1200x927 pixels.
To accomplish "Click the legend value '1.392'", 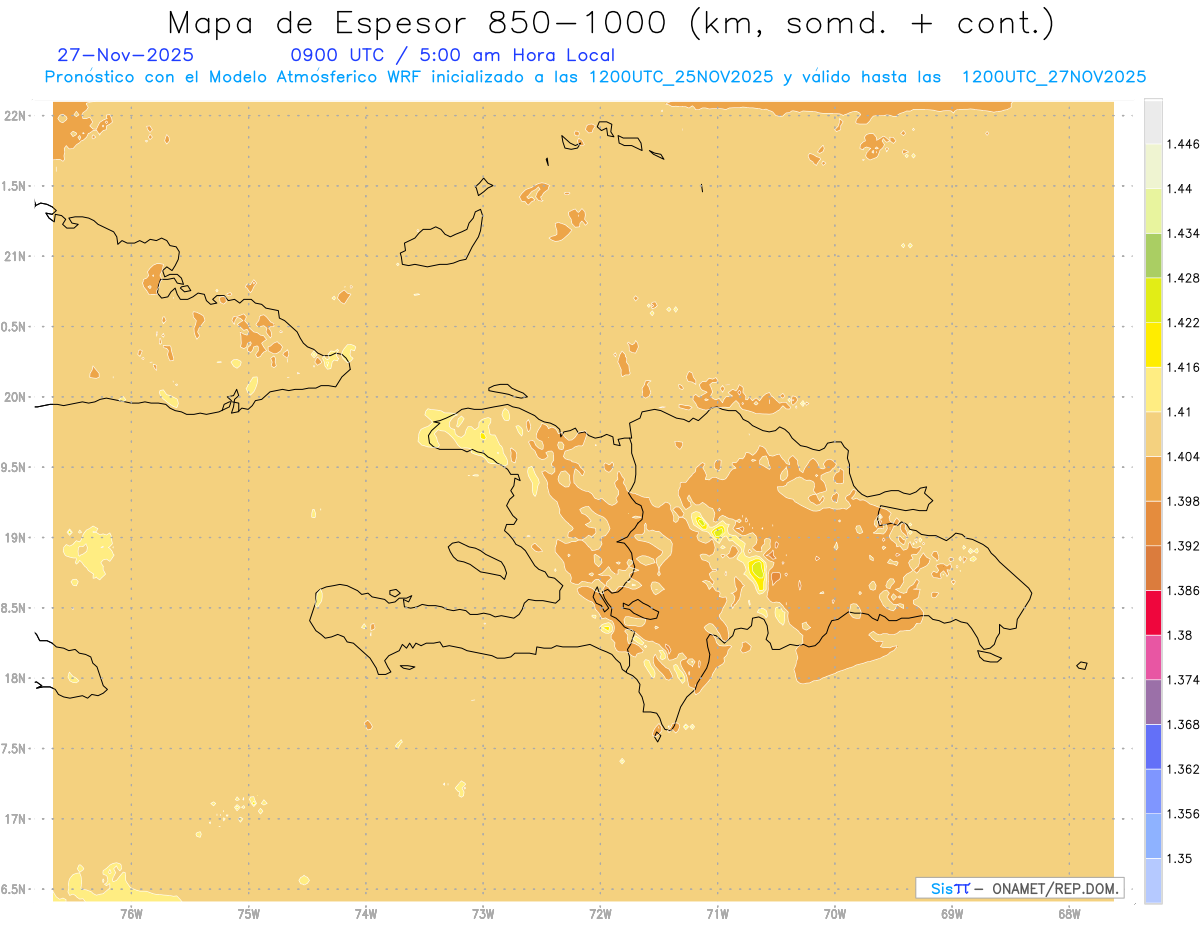I will tap(1182, 546).
